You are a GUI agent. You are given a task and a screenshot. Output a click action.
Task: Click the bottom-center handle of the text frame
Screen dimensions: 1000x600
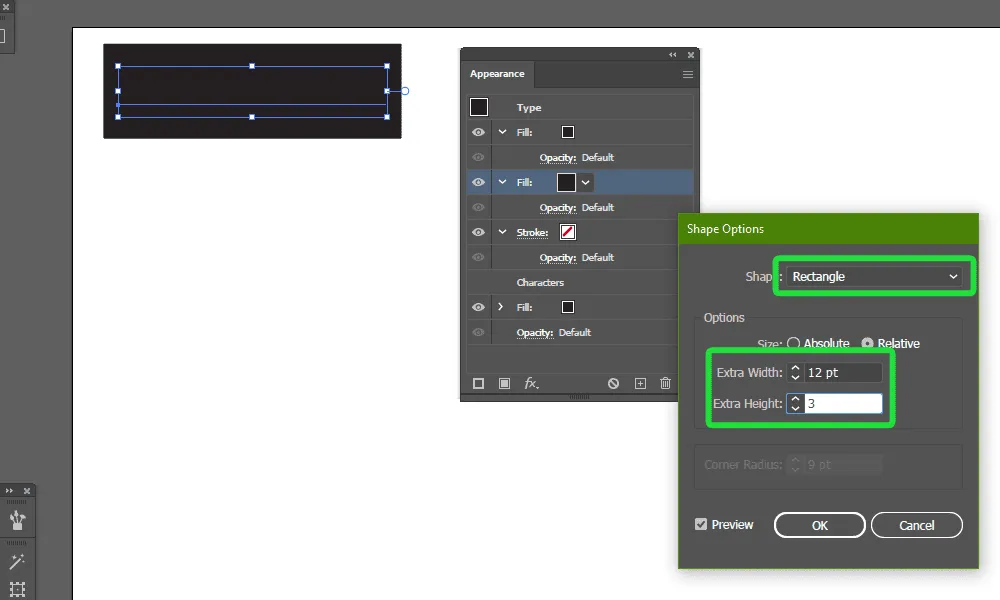[252, 117]
